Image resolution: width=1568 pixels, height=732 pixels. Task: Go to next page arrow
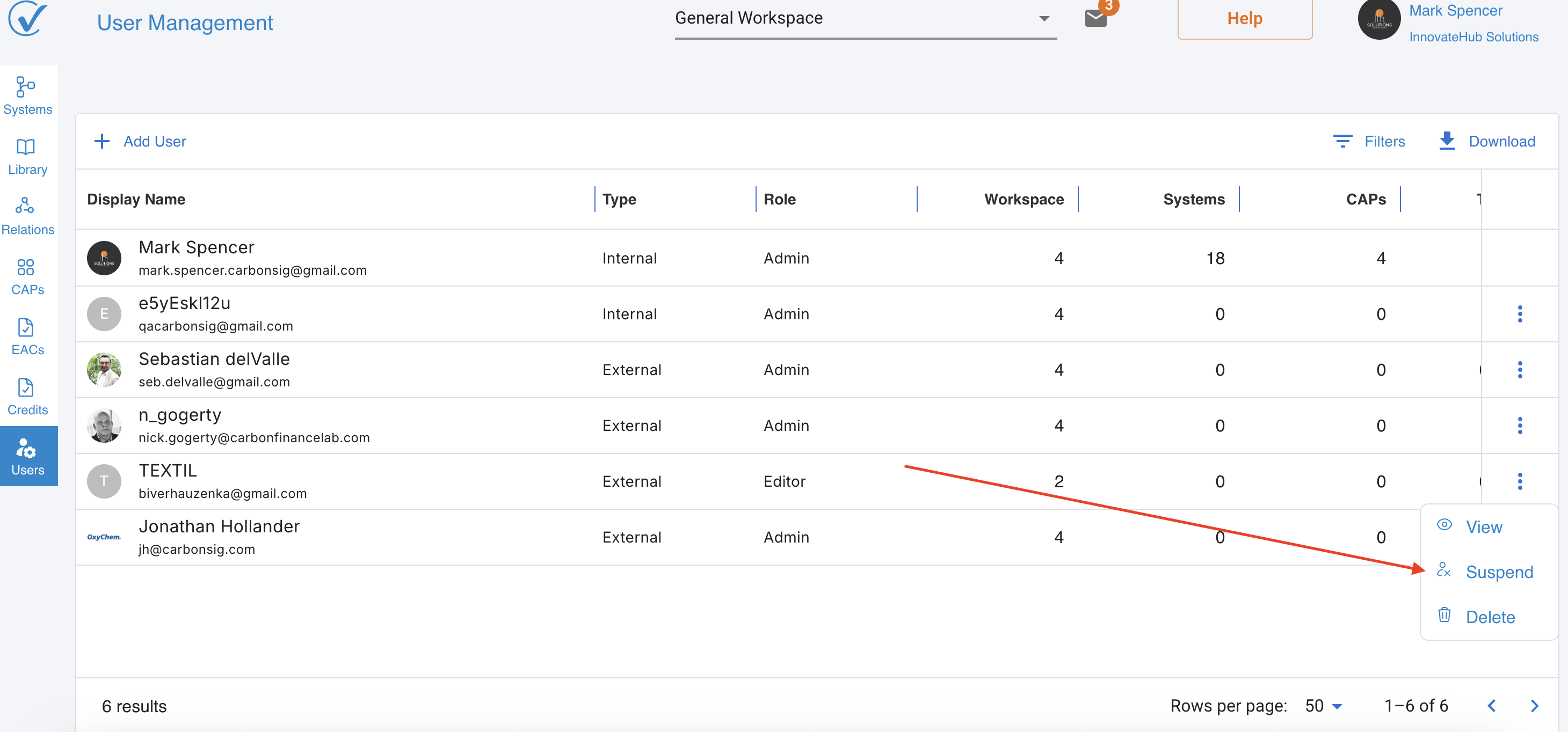pos(1534,706)
